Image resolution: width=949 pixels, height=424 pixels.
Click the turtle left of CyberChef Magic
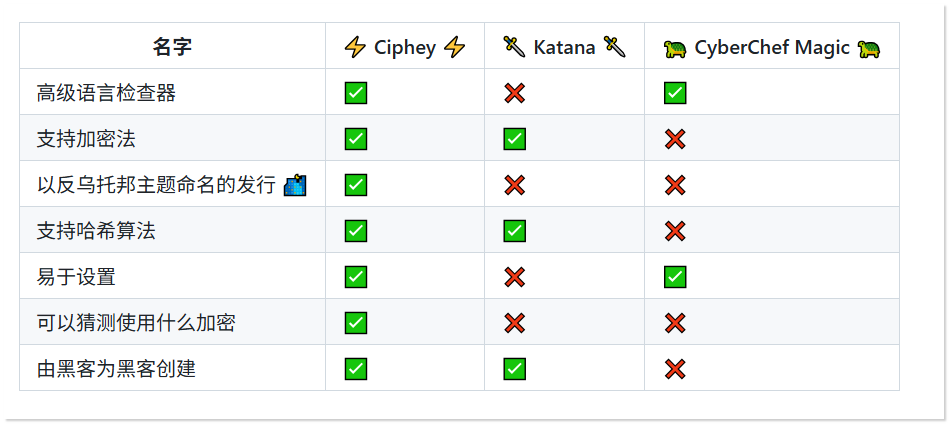pos(675,48)
